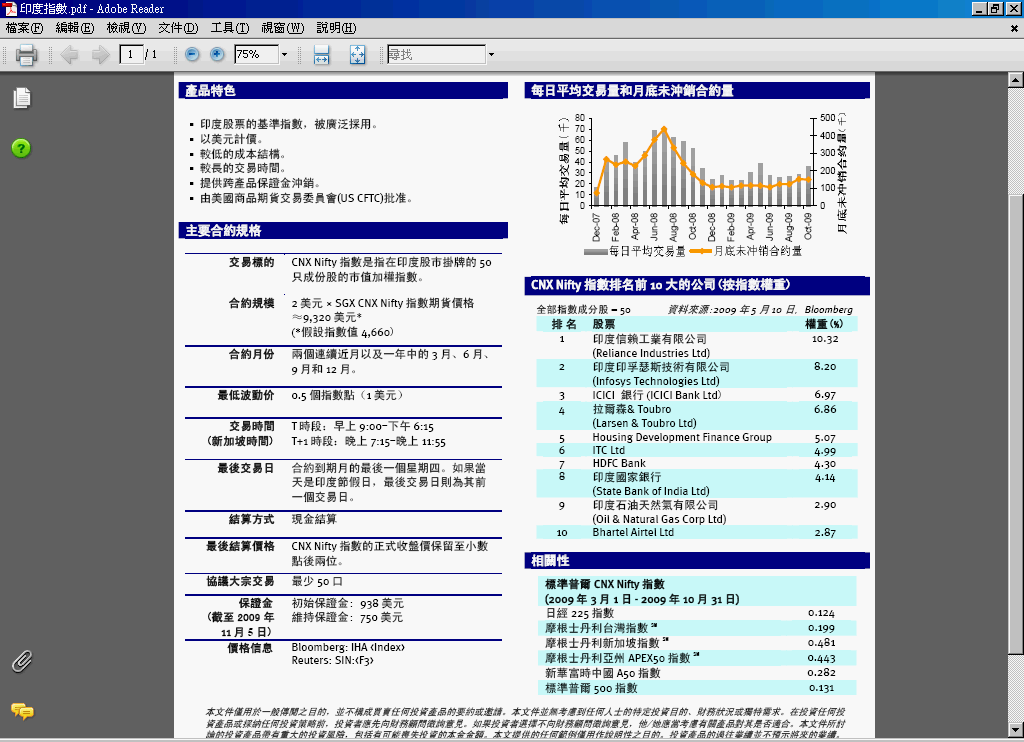Click the Infosys Technologies Ltd text
This screenshot has width=1024, height=742.
coord(656,381)
